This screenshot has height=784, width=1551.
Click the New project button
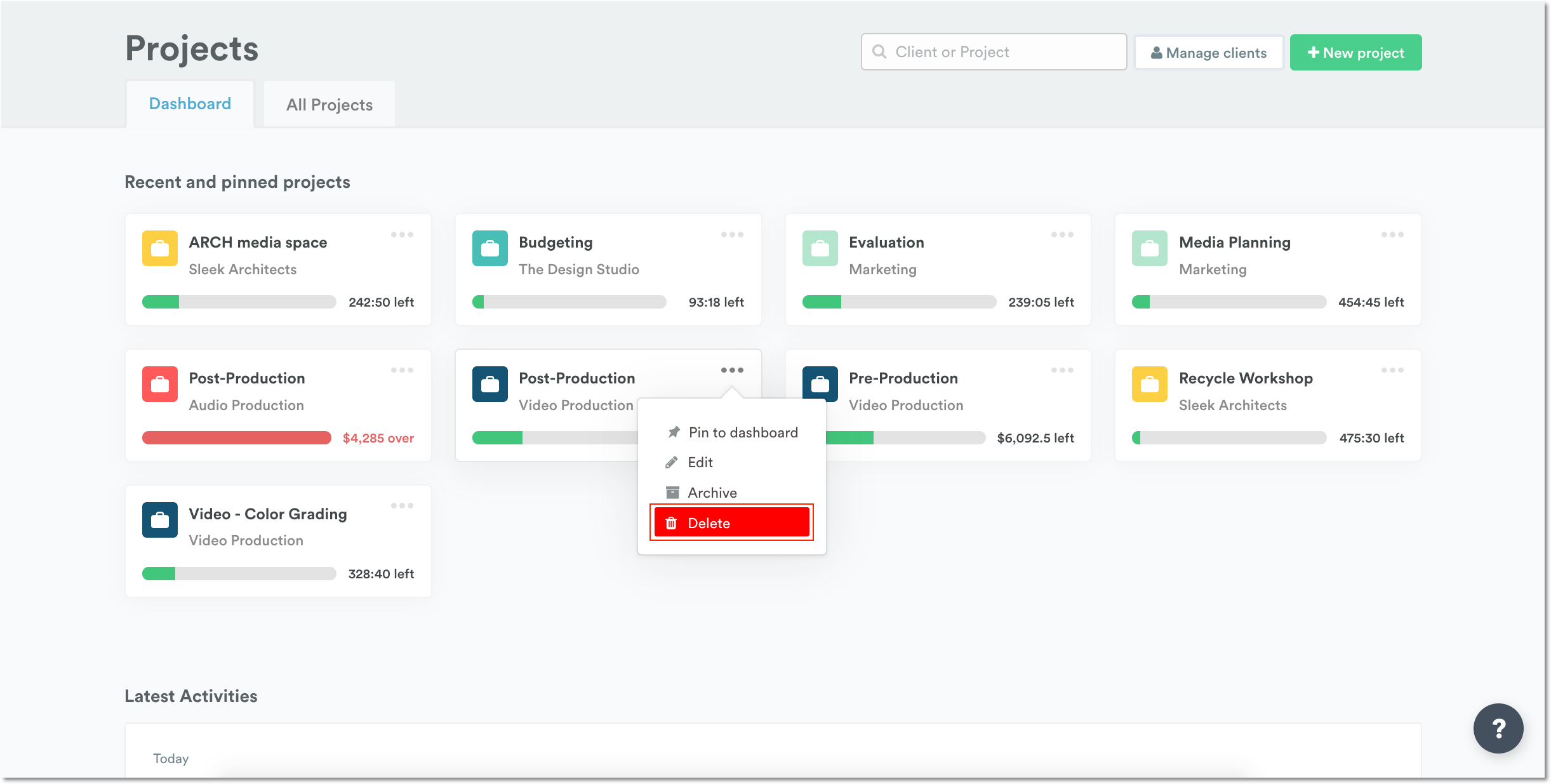(x=1355, y=52)
